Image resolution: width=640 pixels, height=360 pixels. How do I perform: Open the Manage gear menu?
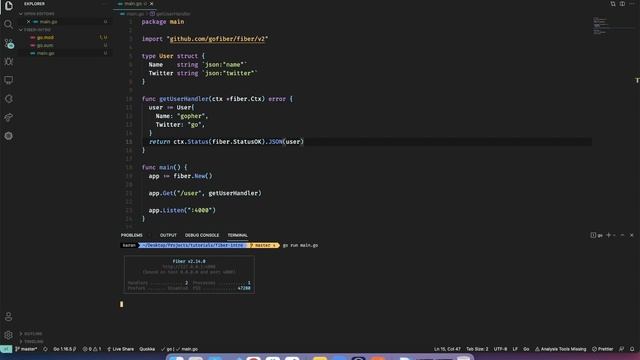9,335
